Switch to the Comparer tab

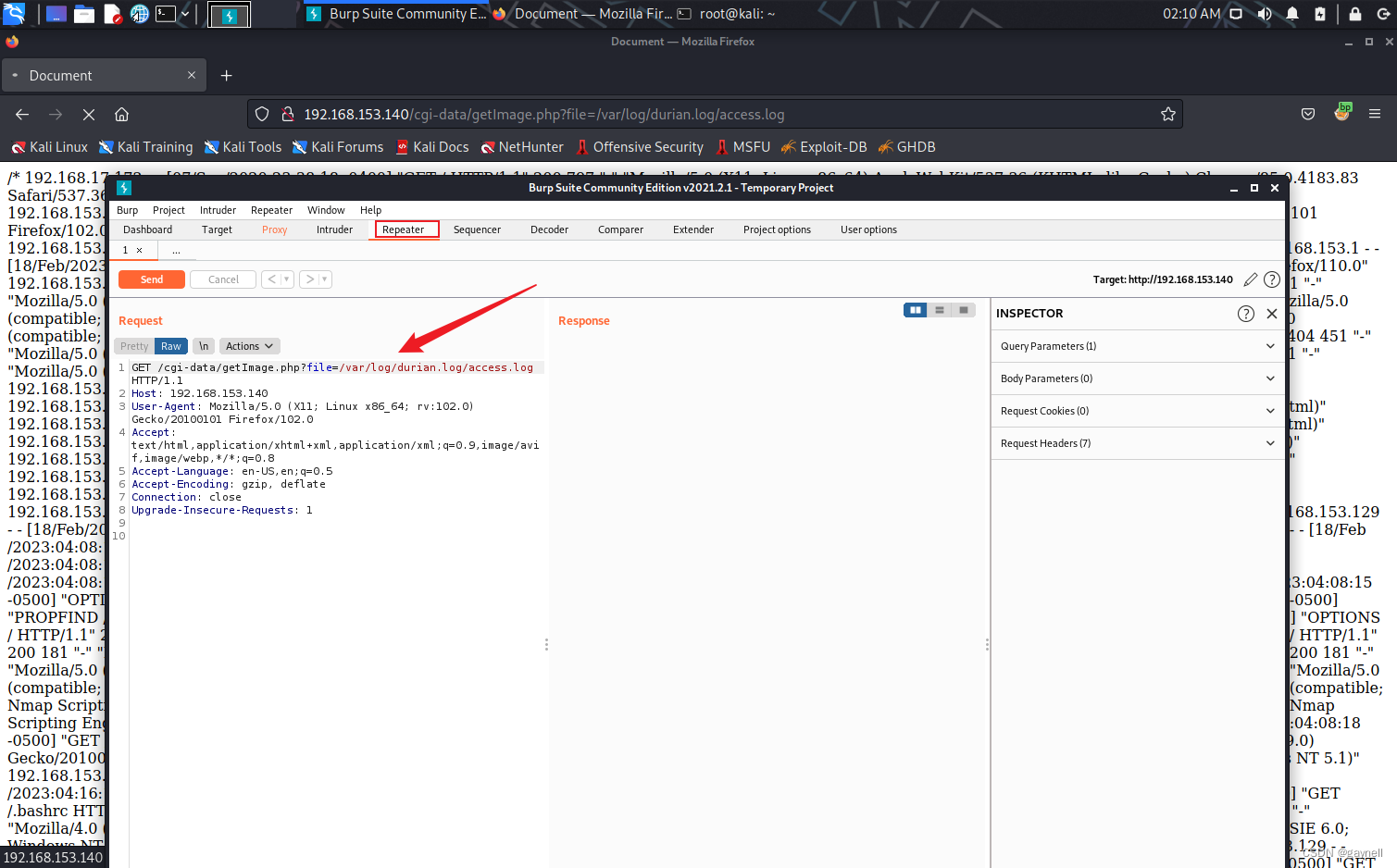[620, 229]
